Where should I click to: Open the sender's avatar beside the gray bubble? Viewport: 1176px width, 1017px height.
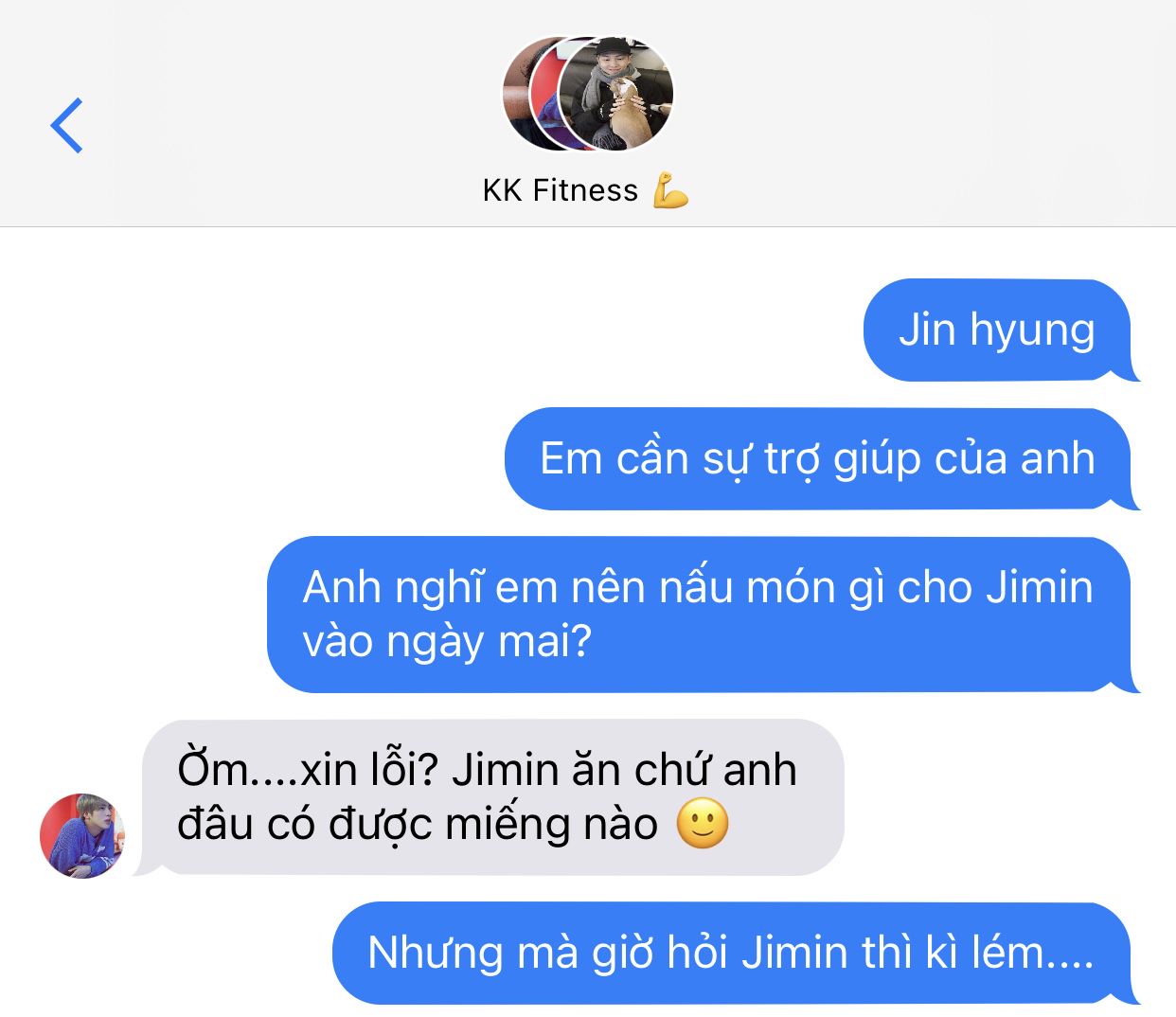(82, 835)
